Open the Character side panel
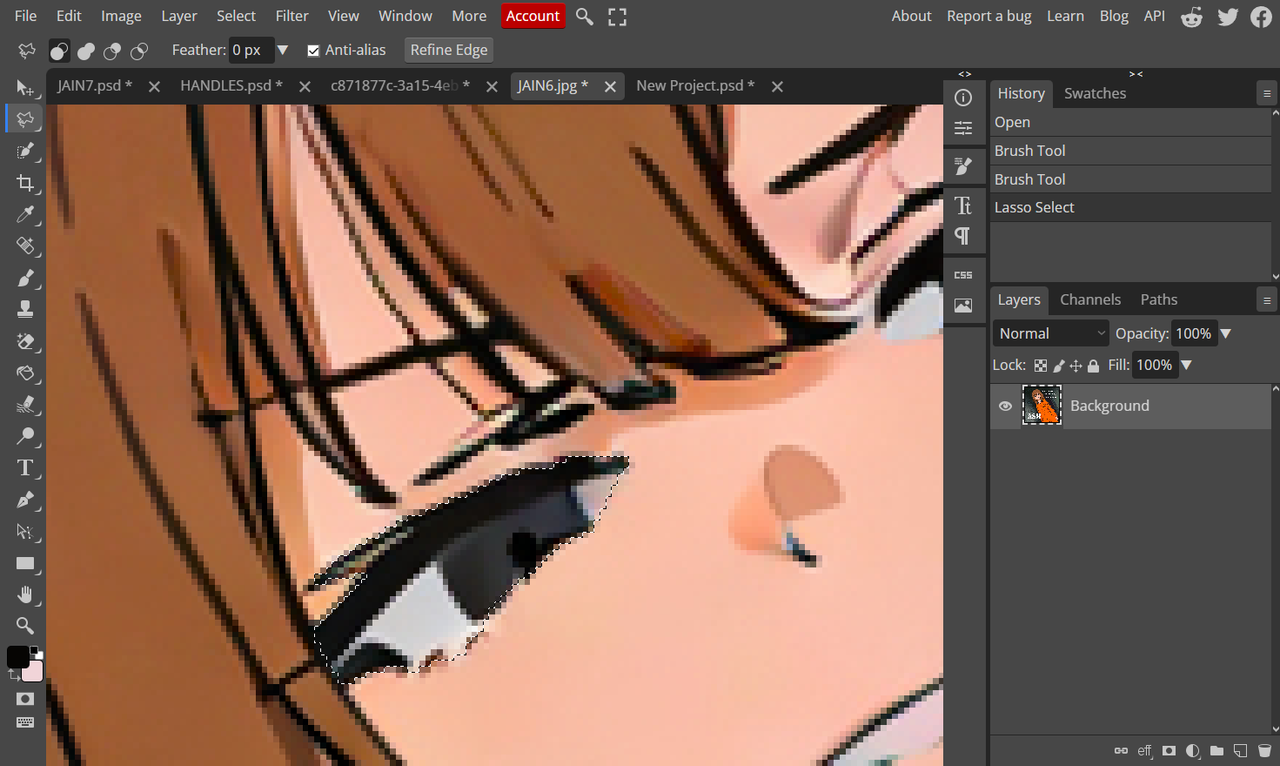The image size is (1280, 766). point(963,205)
